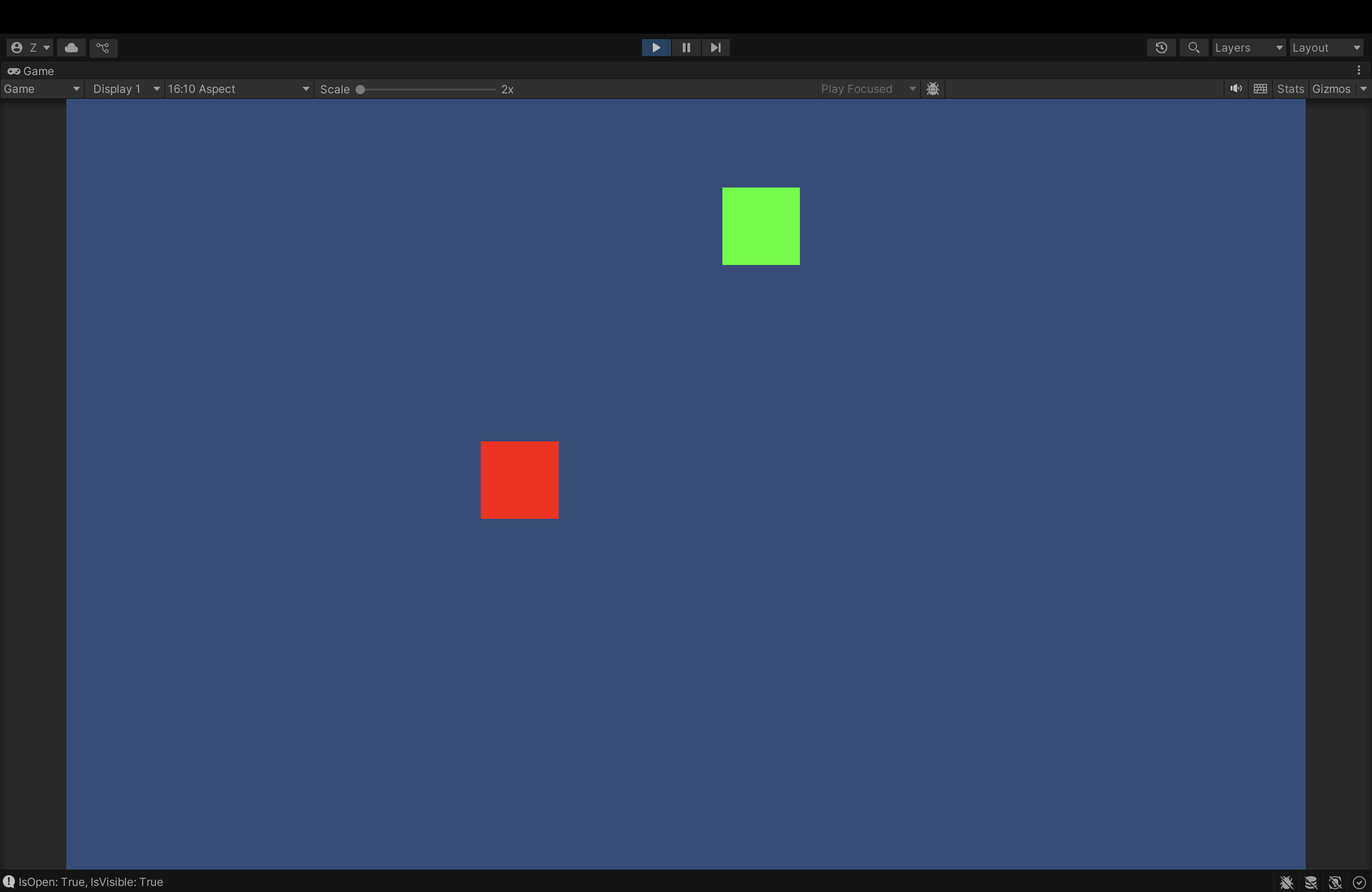
Task: Open version control branch icon
Action: coord(103,48)
